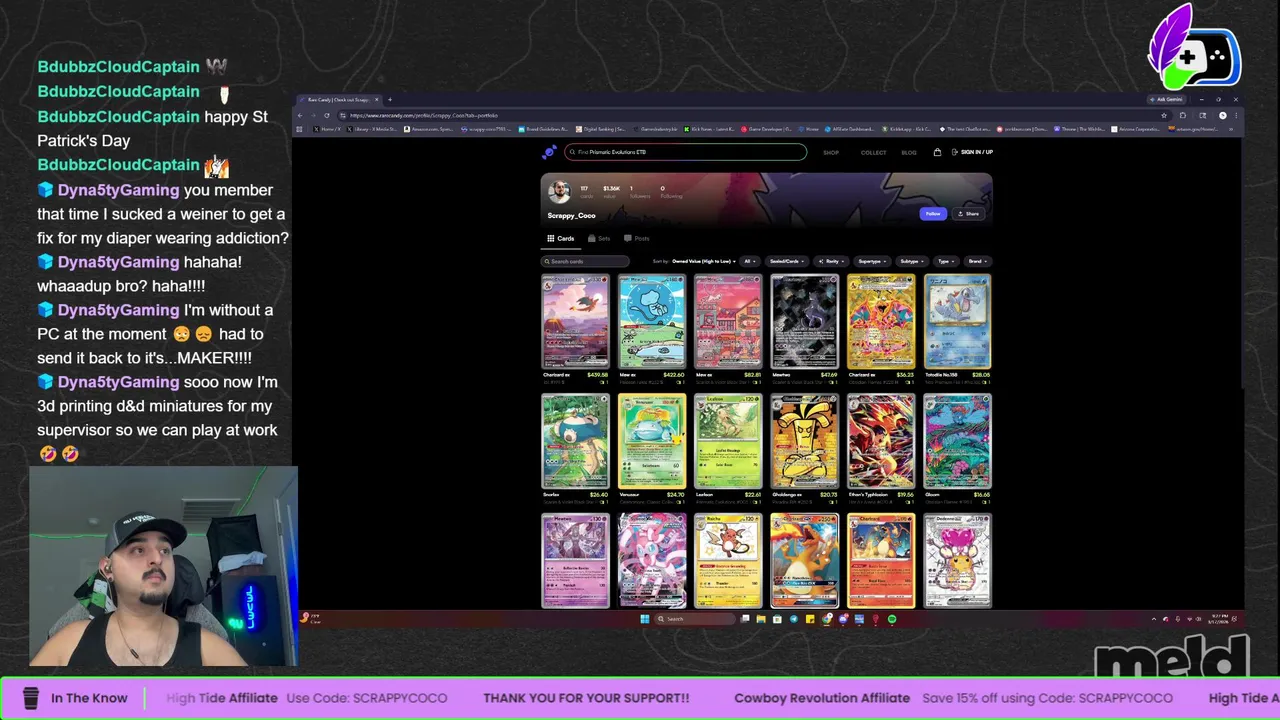This screenshot has height=720, width=1280.
Task: Open the Kick Street bookmark
Action: click(x=709, y=129)
